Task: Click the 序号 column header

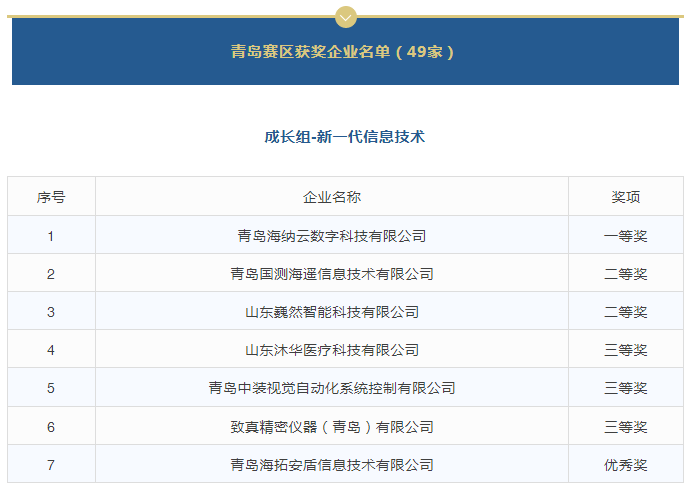Action: point(51,196)
